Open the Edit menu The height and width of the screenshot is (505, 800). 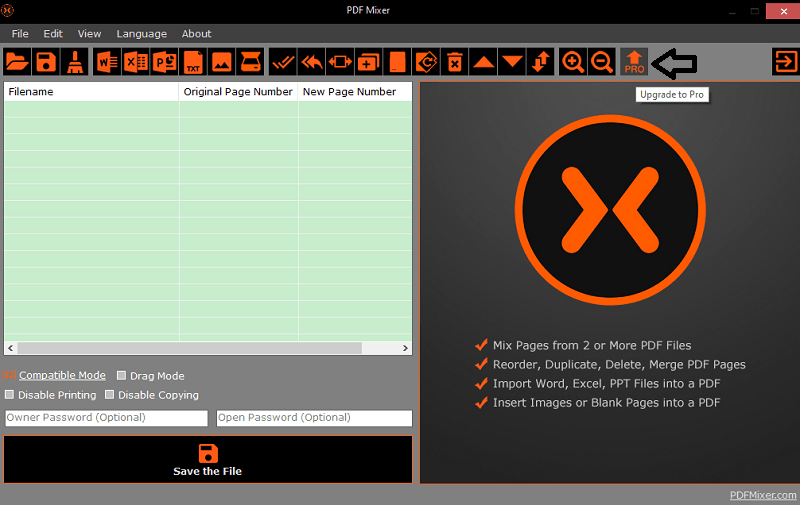coord(53,34)
